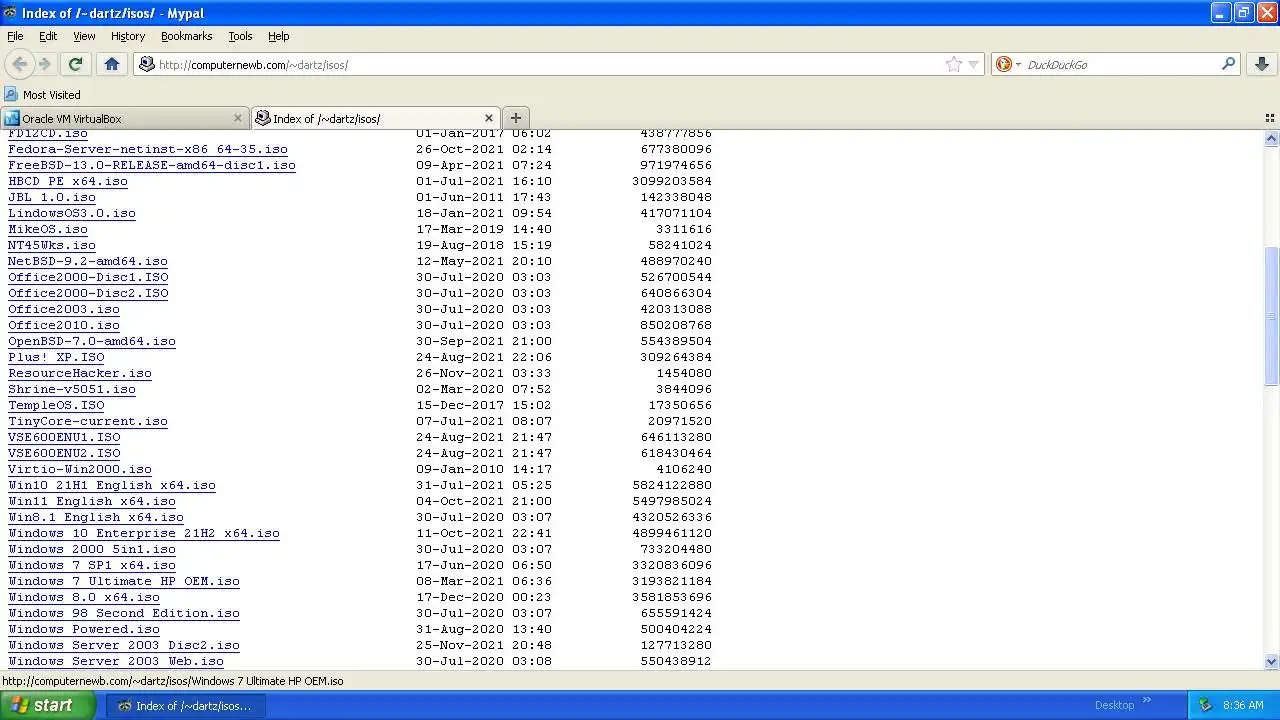
Task: Open the Downloads arrow button
Action: point(1262,64)
